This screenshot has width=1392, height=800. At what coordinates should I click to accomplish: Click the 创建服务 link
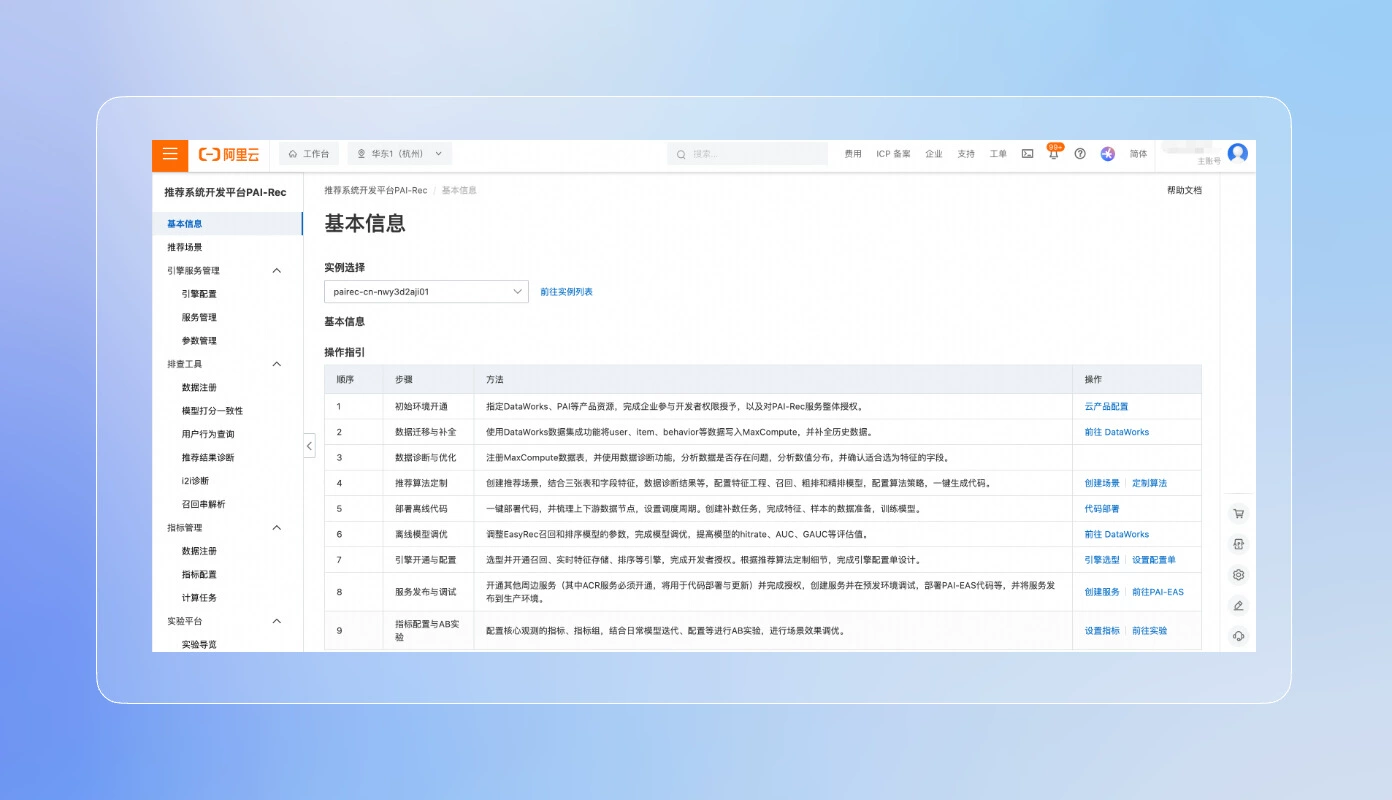[x=1102, y=592]
